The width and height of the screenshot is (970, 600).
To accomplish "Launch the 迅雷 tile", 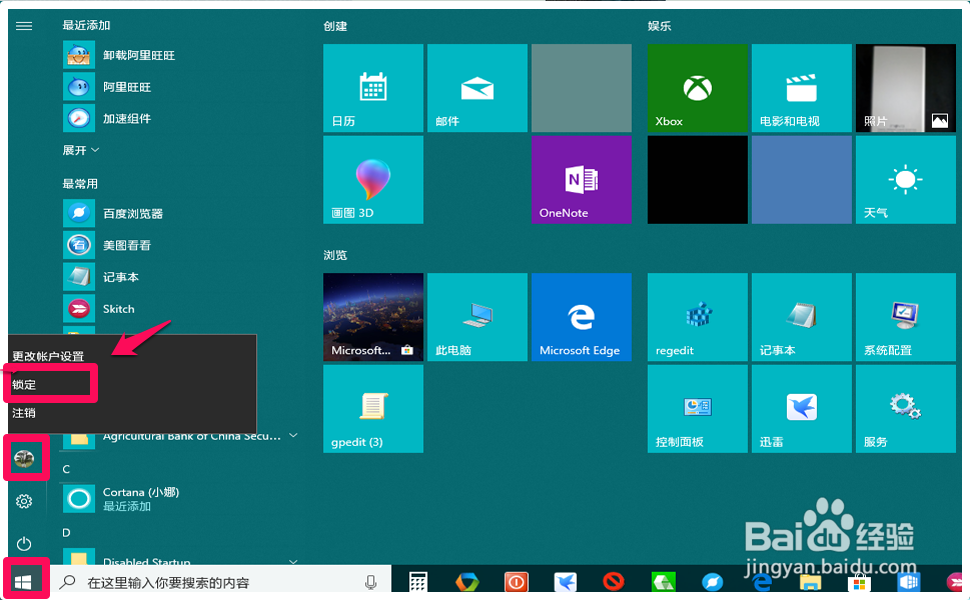I will point(801,408).
